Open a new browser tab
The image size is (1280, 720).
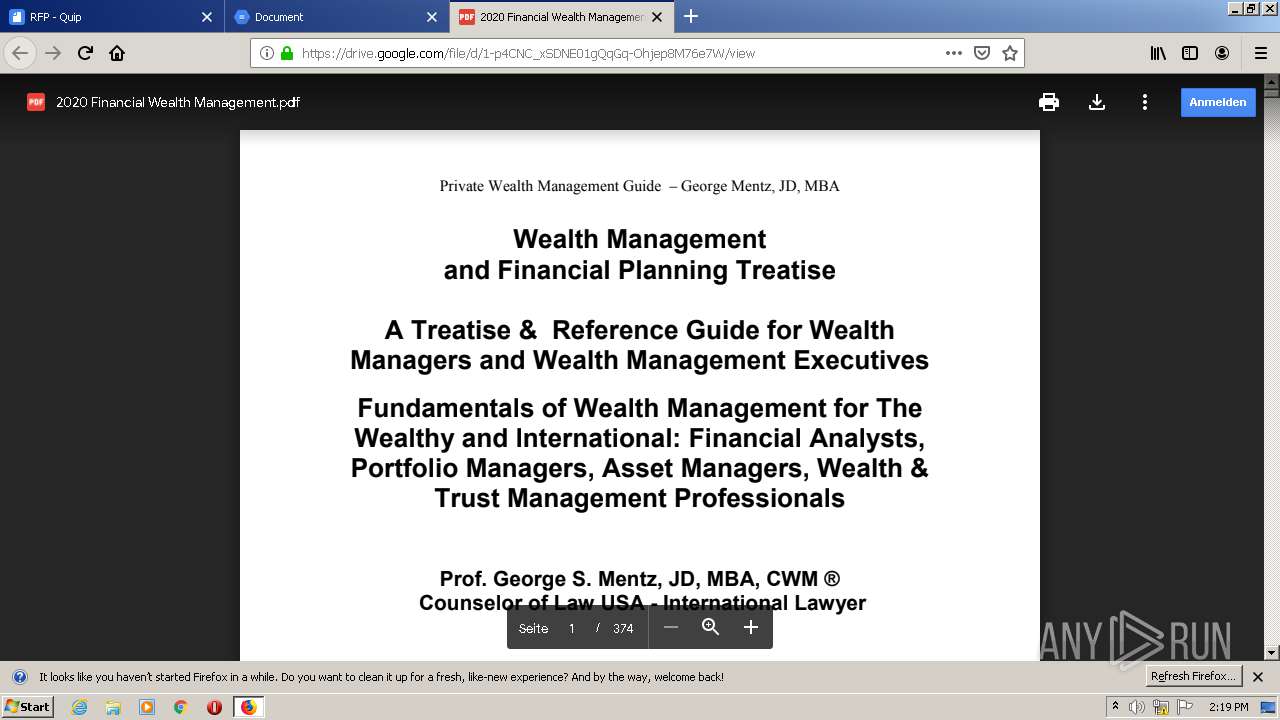pos(691,17)
